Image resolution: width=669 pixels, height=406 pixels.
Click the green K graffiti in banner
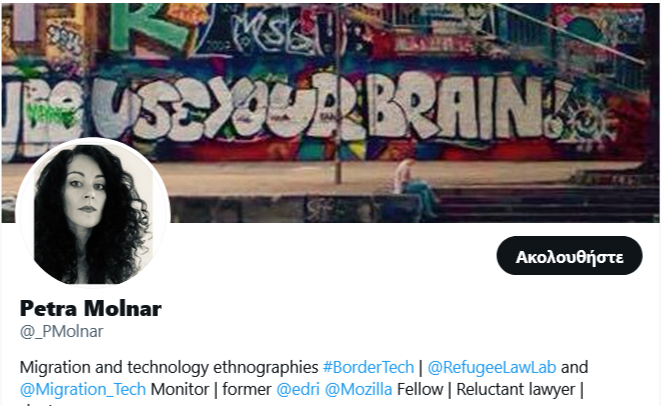(147, 26)
